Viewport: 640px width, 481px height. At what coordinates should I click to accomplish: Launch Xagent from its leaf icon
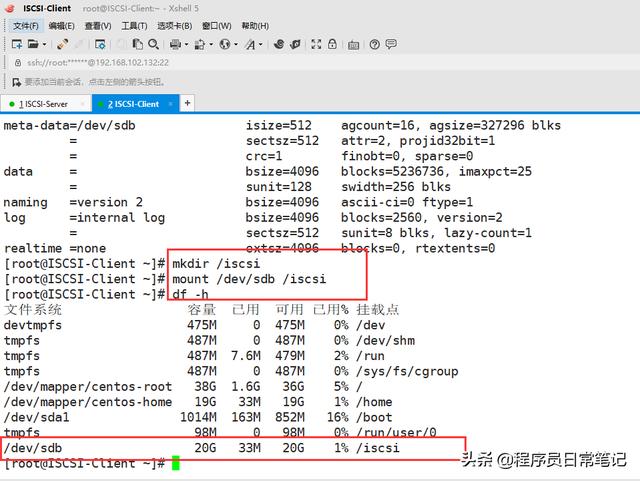(295, 44)
